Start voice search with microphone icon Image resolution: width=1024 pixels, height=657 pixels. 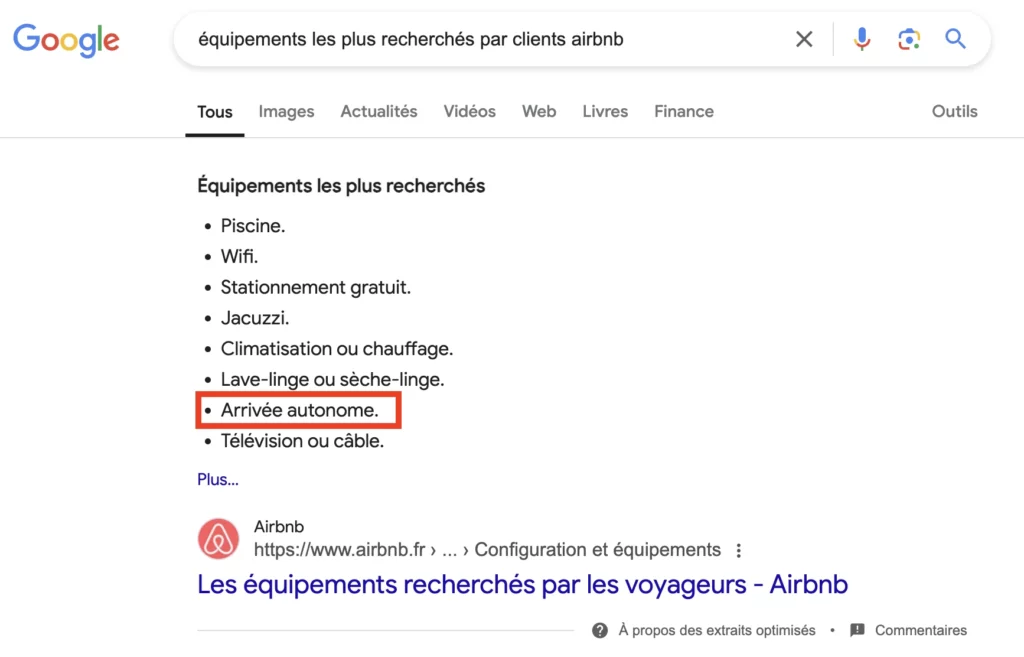pyautogui.click(x=861, y=39)
